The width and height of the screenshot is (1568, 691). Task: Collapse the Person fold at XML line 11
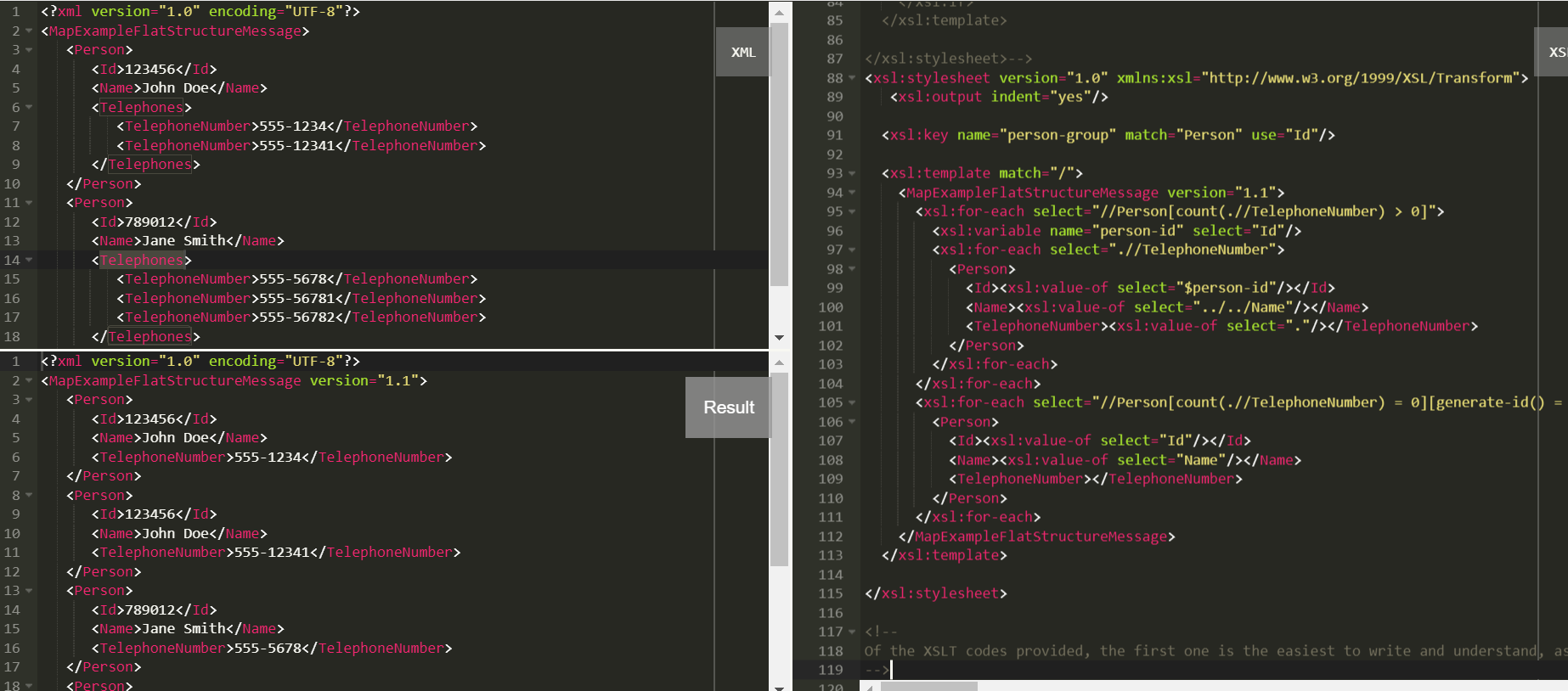(29, 203)
